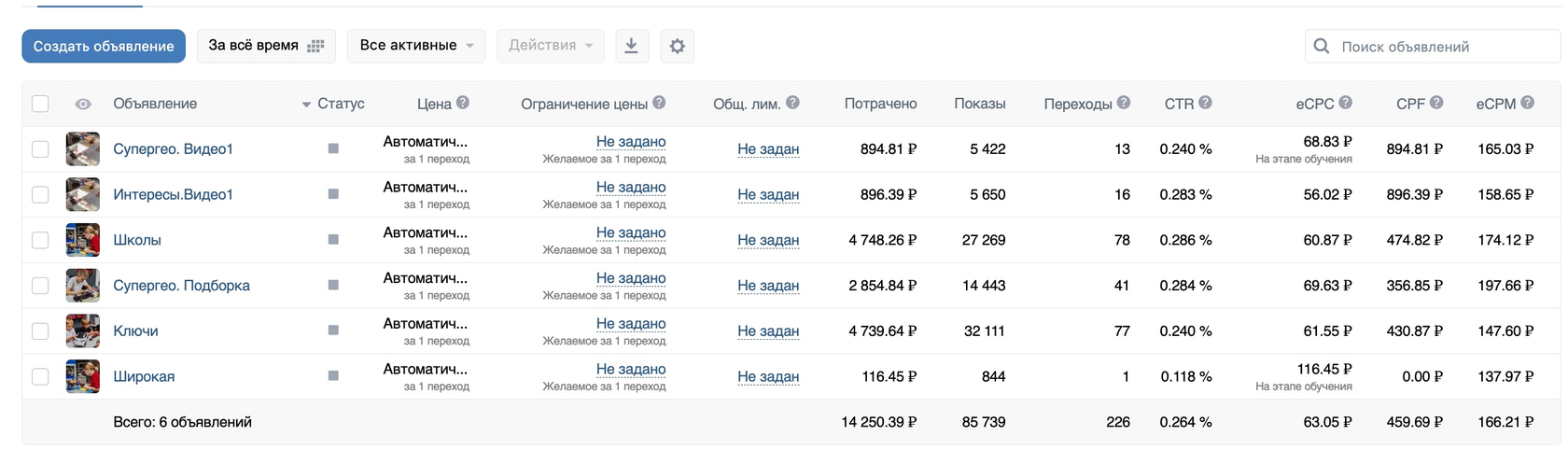The width and height of the screenshot is (1568, 450).
Task: Check the box for Широкая row
Action: click(40, 376)
